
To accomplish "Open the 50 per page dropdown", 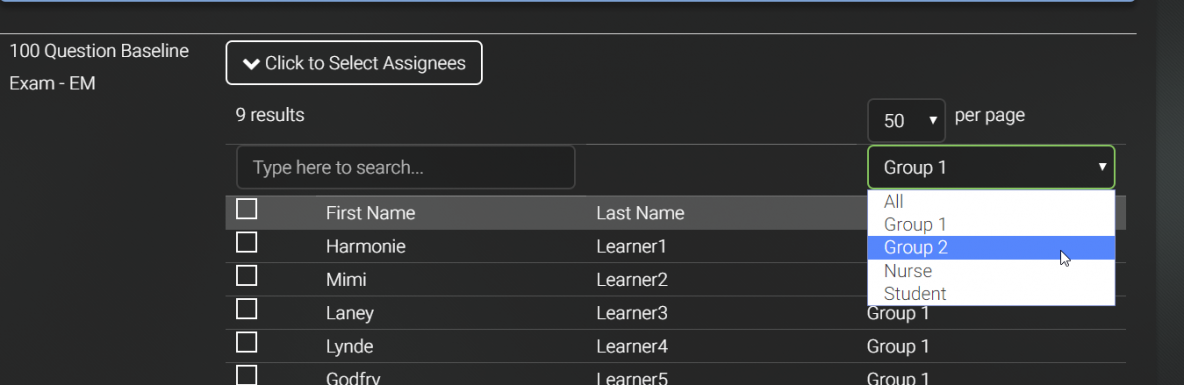I will (906, 121).
